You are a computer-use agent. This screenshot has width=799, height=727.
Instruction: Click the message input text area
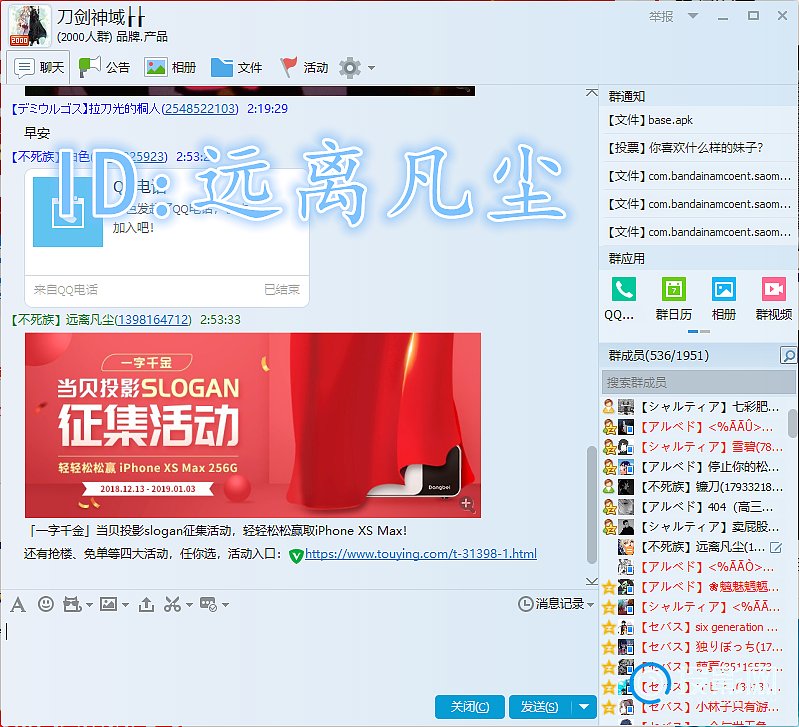pyautogui.click(x=298, y=655)
